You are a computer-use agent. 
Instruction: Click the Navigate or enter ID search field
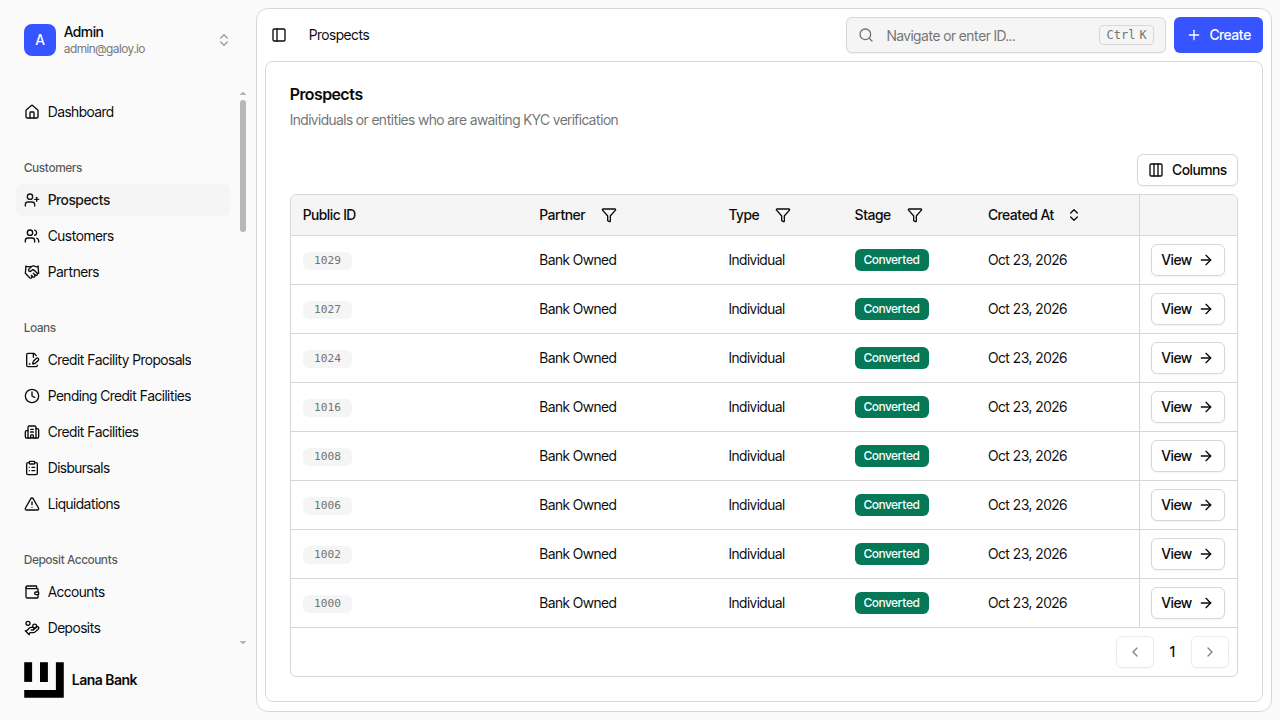tap(1005, 35)
